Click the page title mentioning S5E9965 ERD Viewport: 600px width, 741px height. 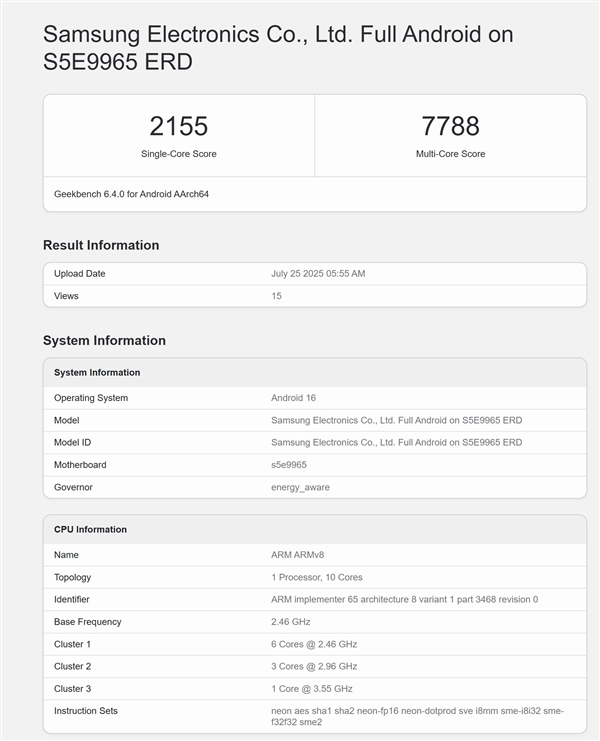278,47
